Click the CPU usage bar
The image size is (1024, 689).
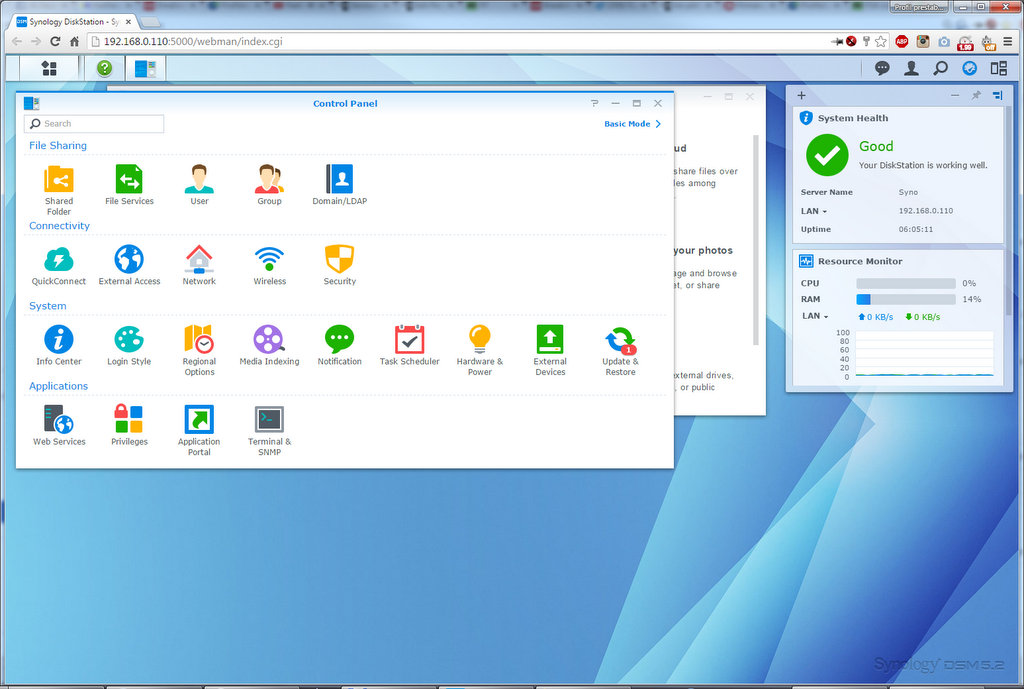pos(906,283)
